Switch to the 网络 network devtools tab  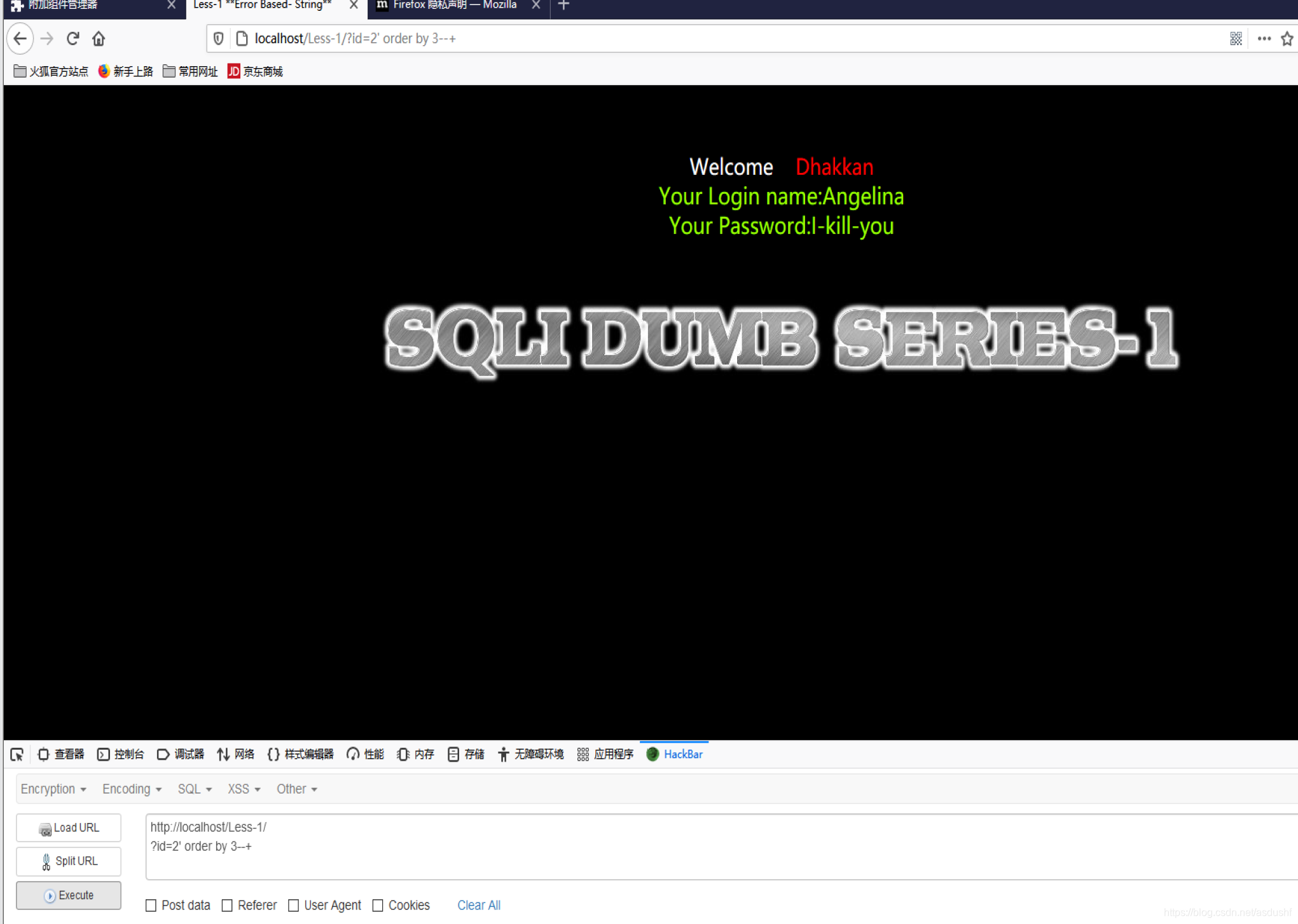click(235, 754)
